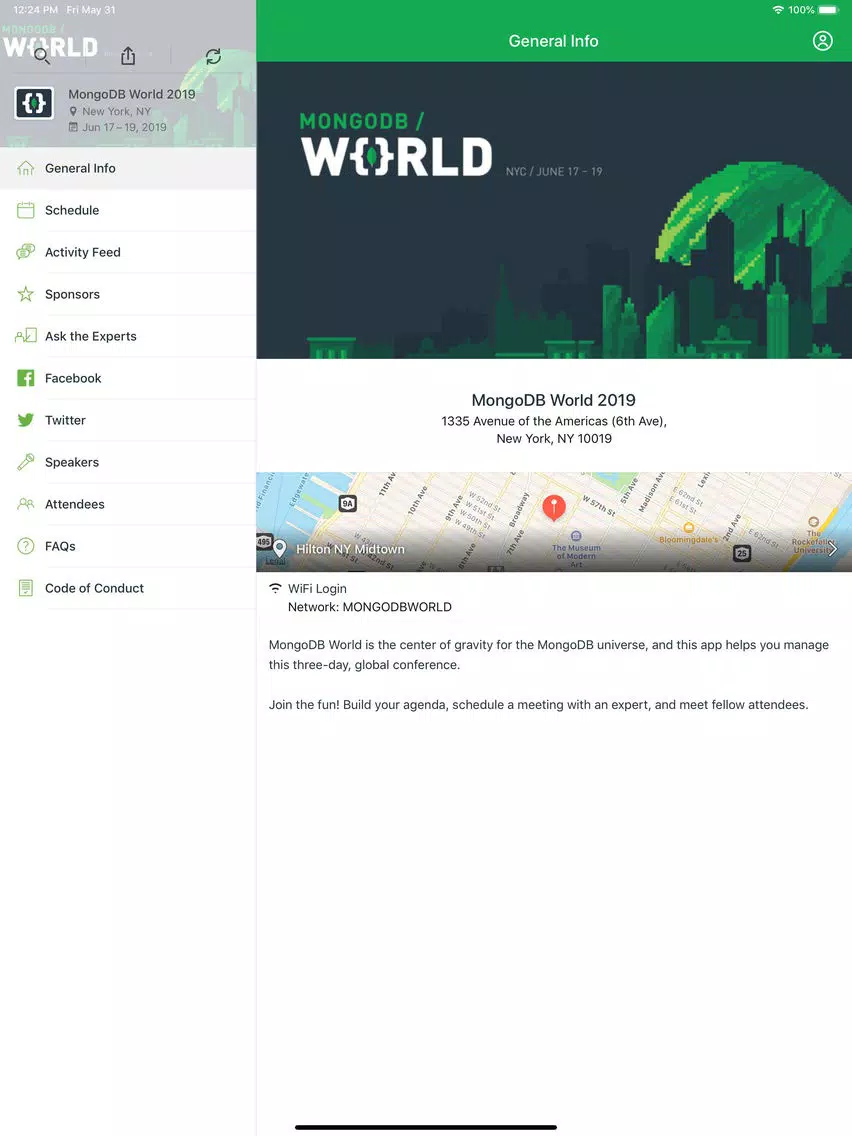Screen dimensions: 852x1136
Task: Open Activity Feed menu item
Action: pos(128,252)
